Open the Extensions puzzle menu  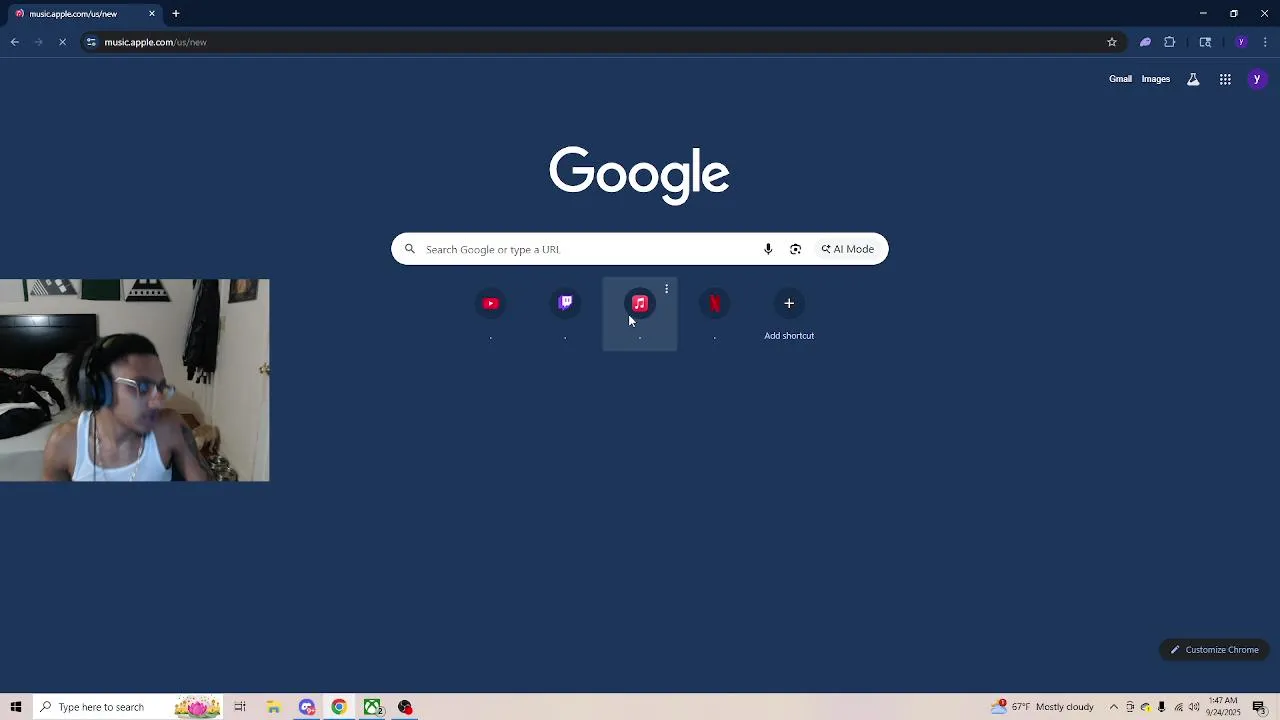tap(1169, 42)
